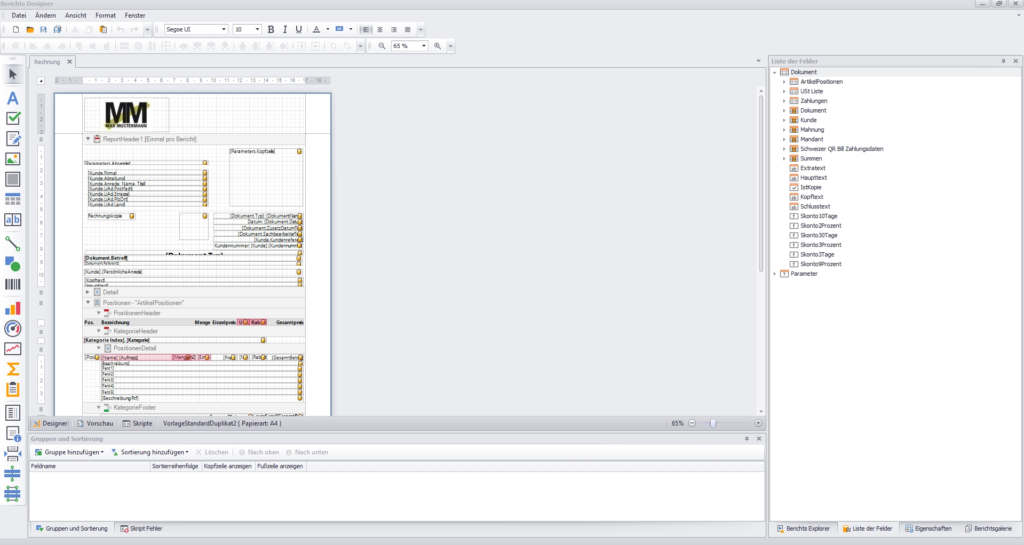Select the Shape control tool
Image resolution: width=1024 pixels, height=545 pixels.
pos(12,264)
